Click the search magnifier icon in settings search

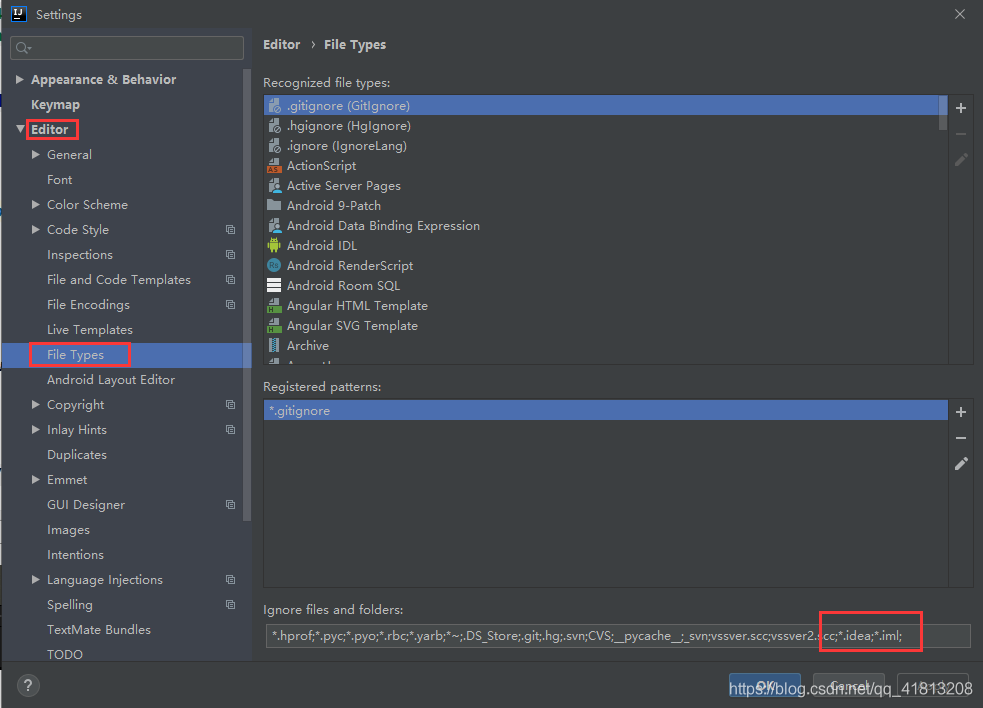(x=23, y=48)
